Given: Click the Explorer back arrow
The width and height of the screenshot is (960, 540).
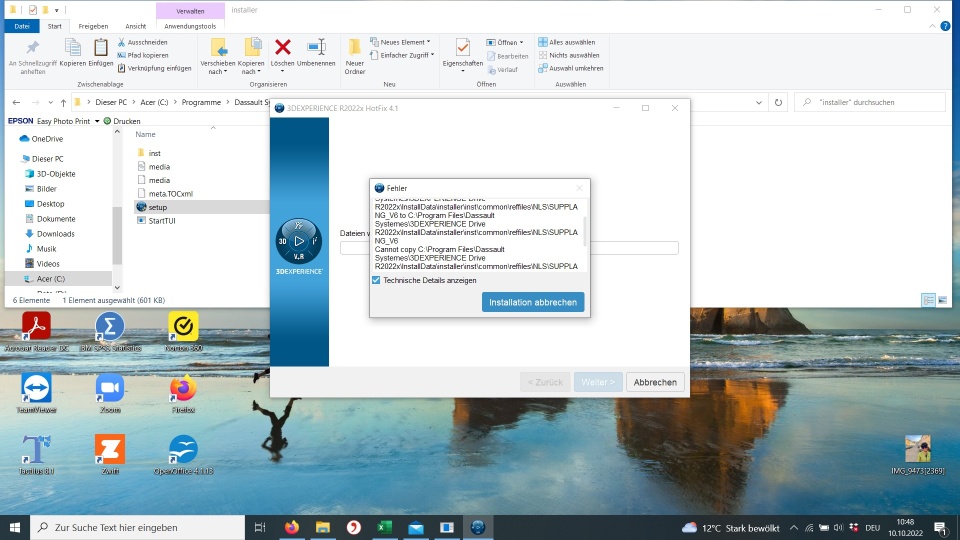Looking at the screenshot, I should tap(17, 102).
